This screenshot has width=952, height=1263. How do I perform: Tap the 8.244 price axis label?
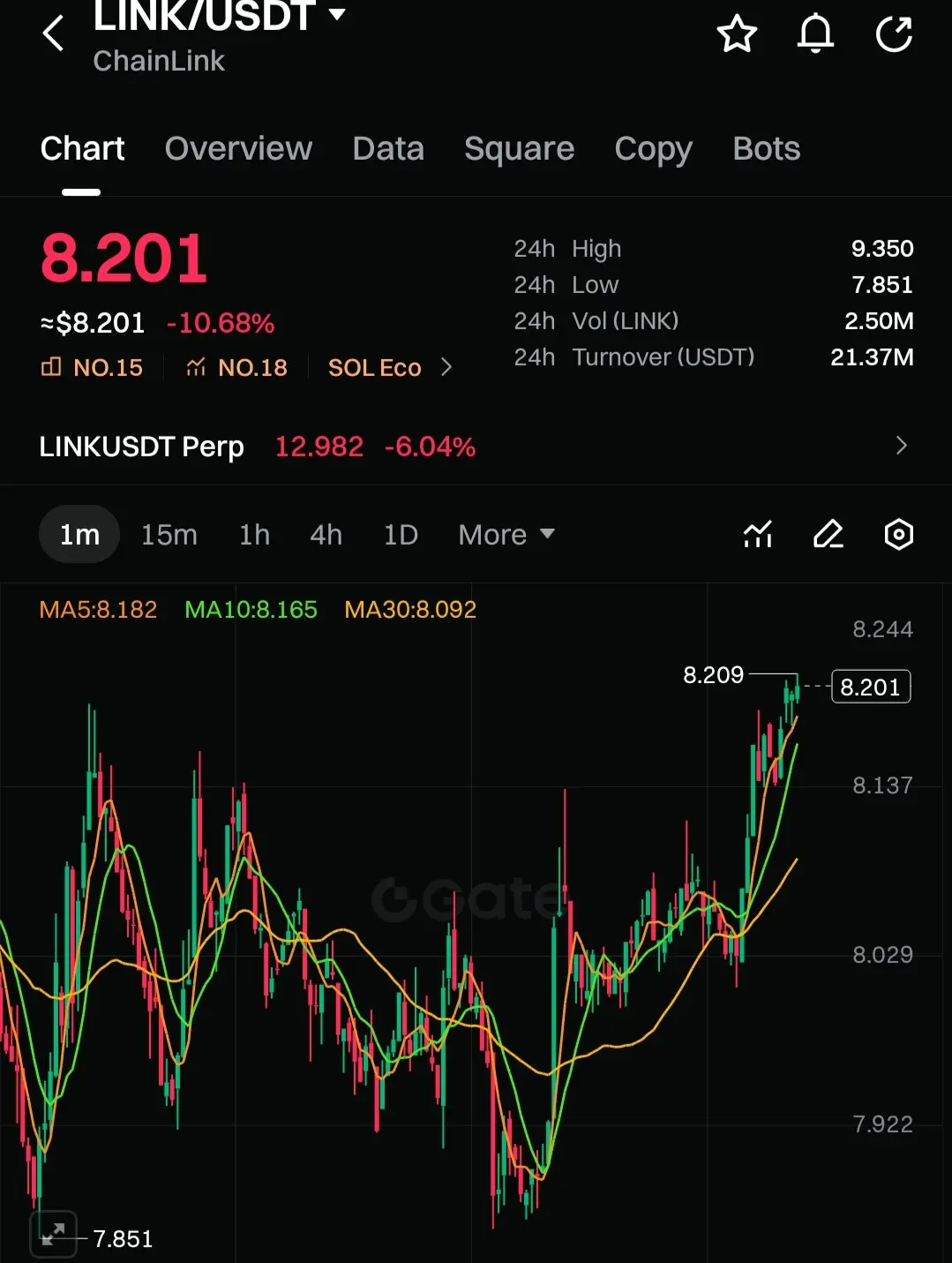coord(882,629)
